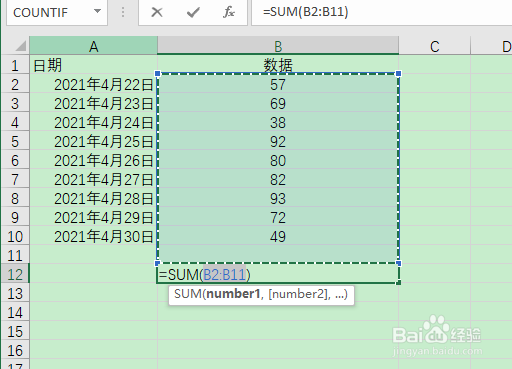Expand the Name Box dropdown arrow
The image size is (512, 369).
pyautogui.click(x=97, y=12)
